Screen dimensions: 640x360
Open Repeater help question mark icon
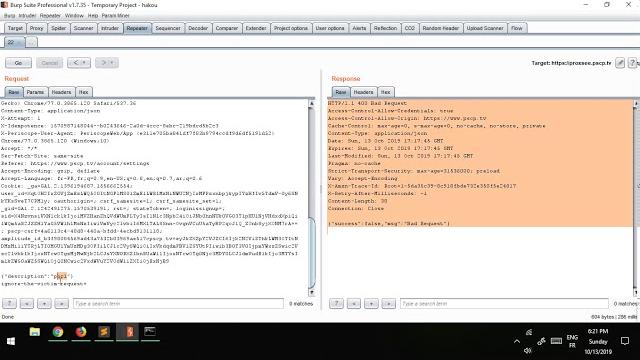point(632,63)
